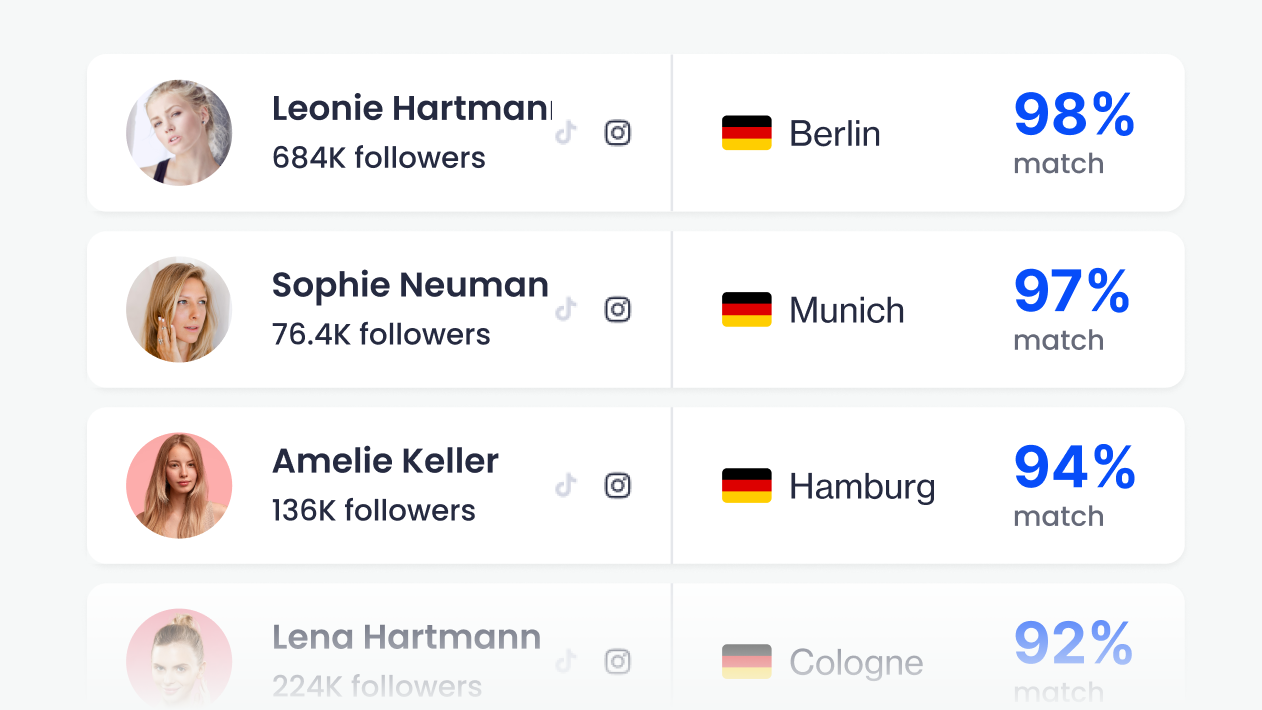
Task: Click the German flag beside Hamburg
Action: (x=747, y=486)
